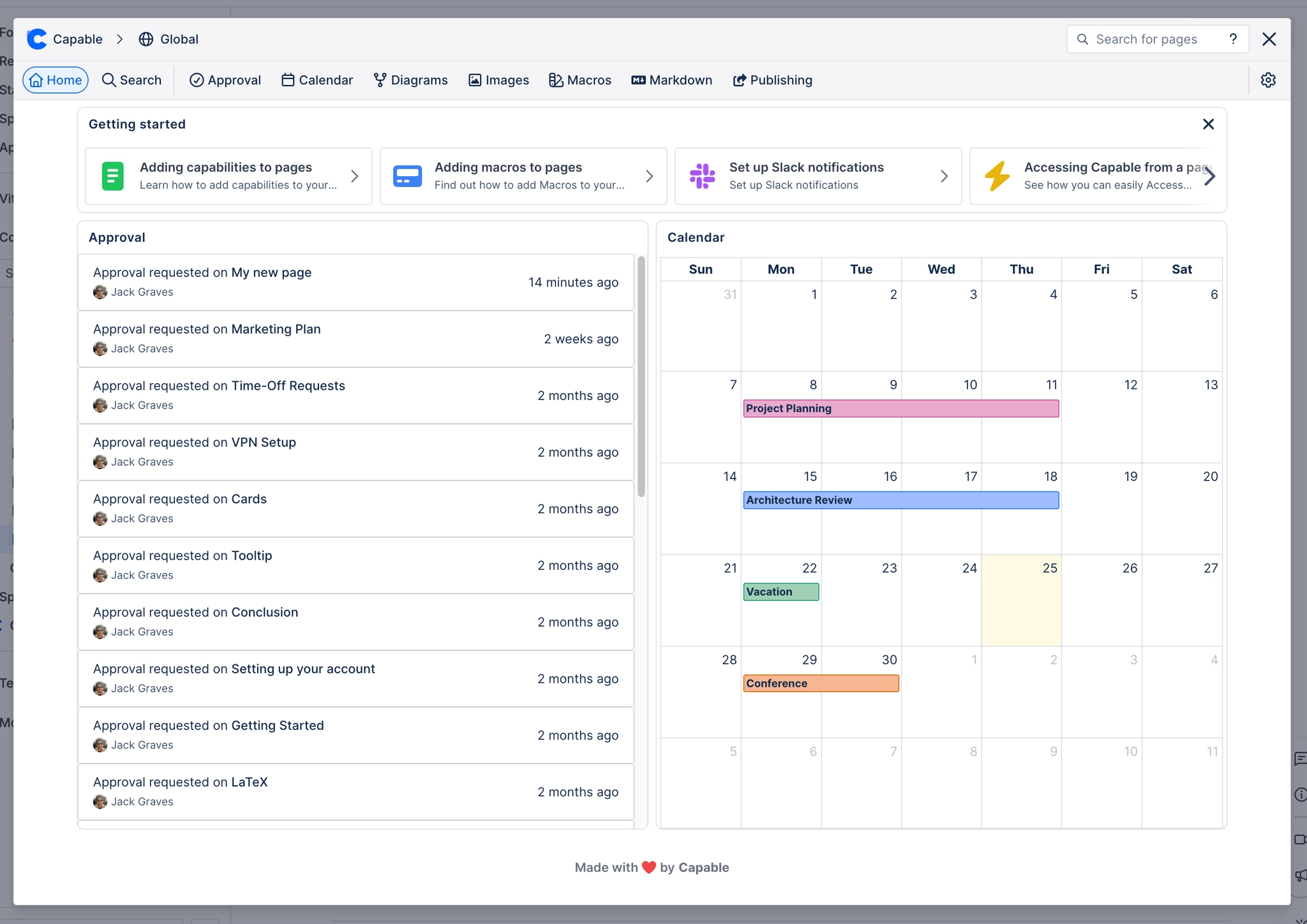Switch to the Calendar tab

coord(317,80)
